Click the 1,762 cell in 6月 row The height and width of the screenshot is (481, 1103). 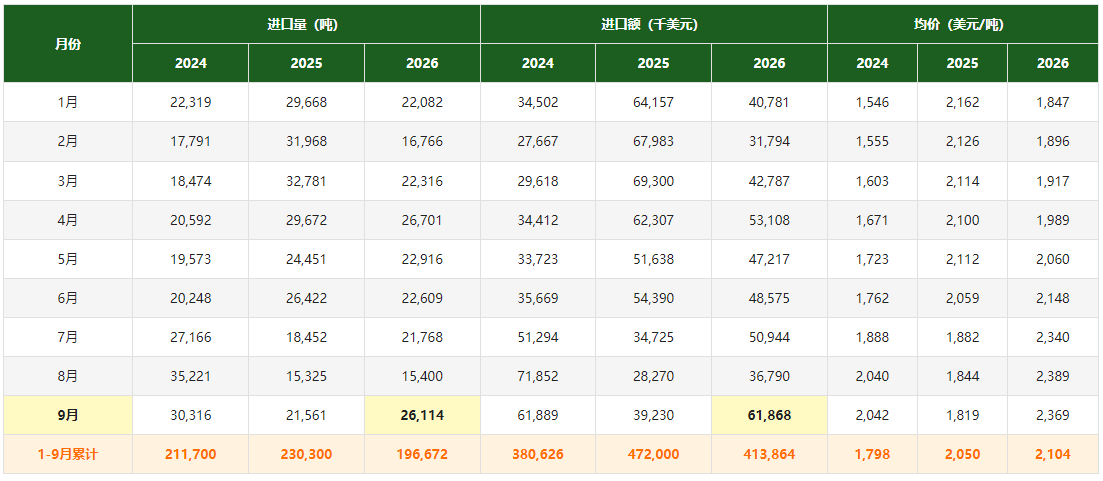872,298
